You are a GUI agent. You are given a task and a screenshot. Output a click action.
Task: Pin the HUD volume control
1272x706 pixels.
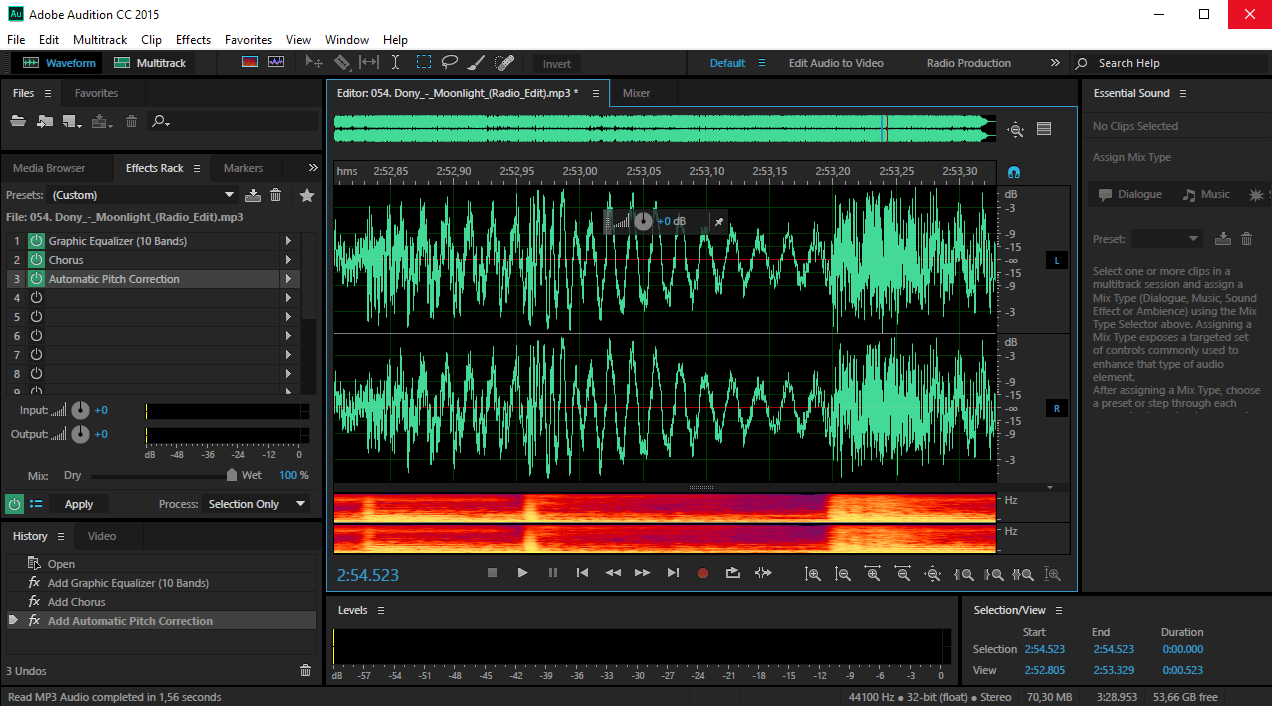coord(718,221)
